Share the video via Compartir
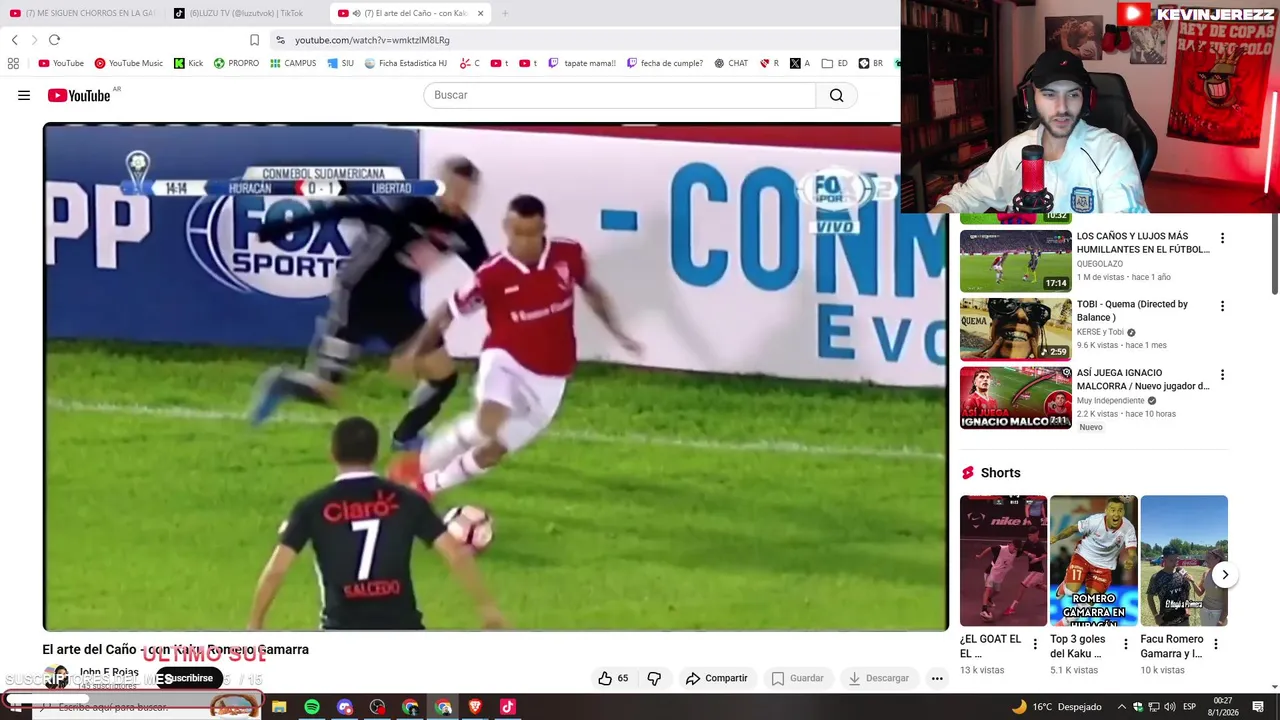 click(716, 678)
